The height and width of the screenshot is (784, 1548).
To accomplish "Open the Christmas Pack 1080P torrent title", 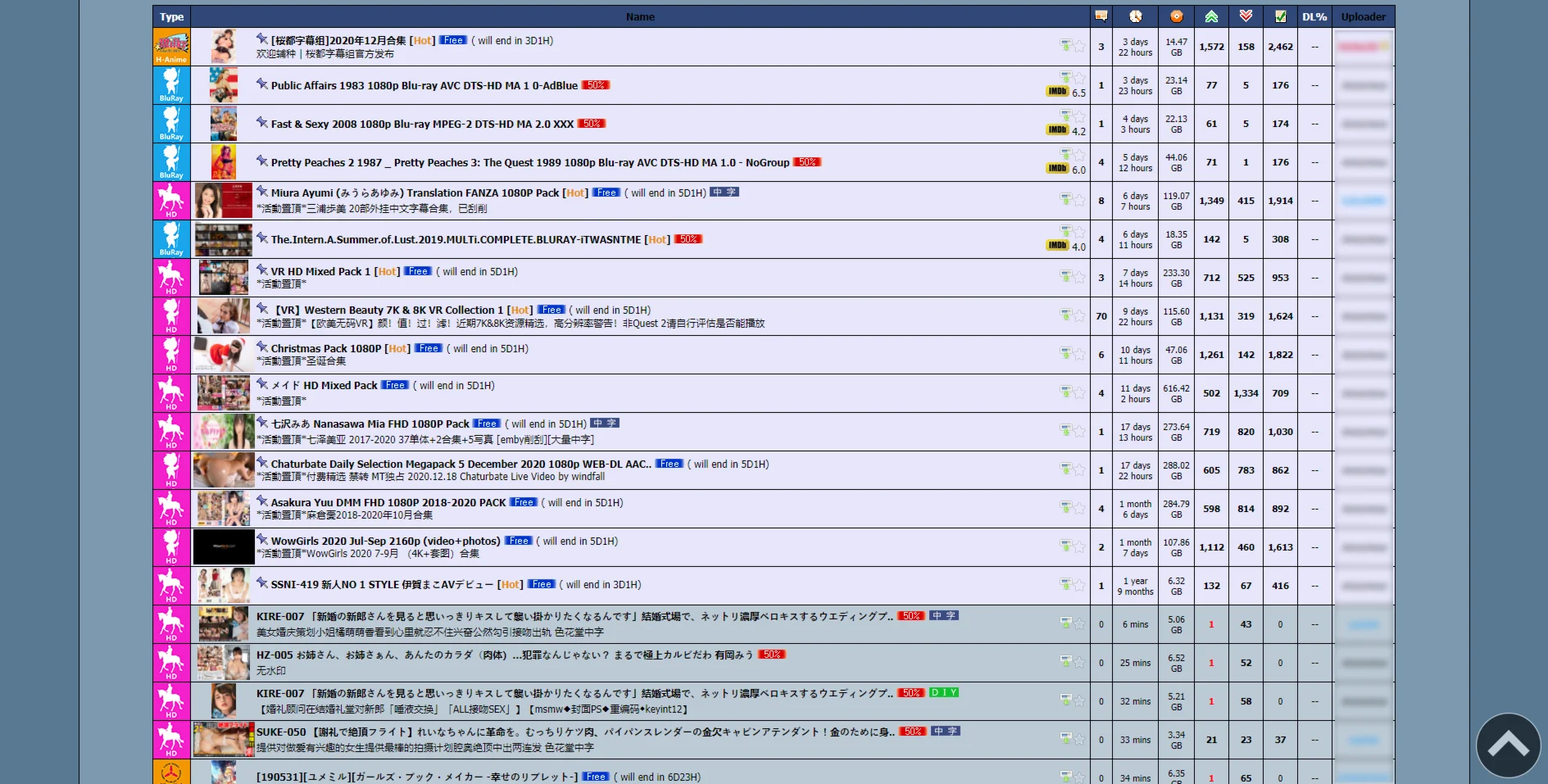I will 326,348.
